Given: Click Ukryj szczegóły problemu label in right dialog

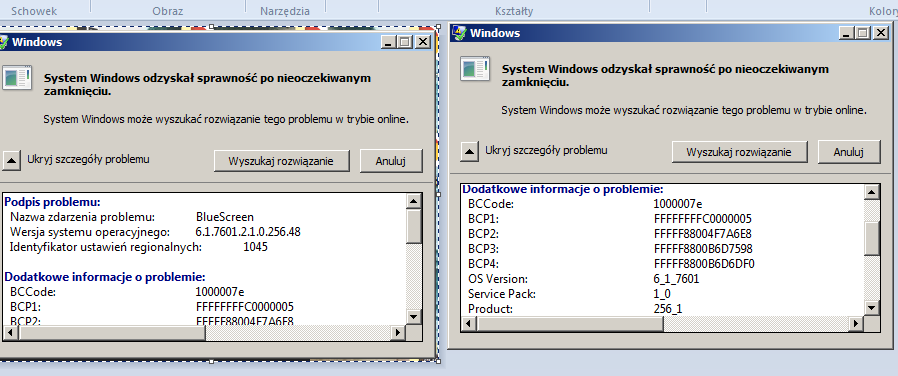Looking at the screenshot, I should click(x=546, y=151).
